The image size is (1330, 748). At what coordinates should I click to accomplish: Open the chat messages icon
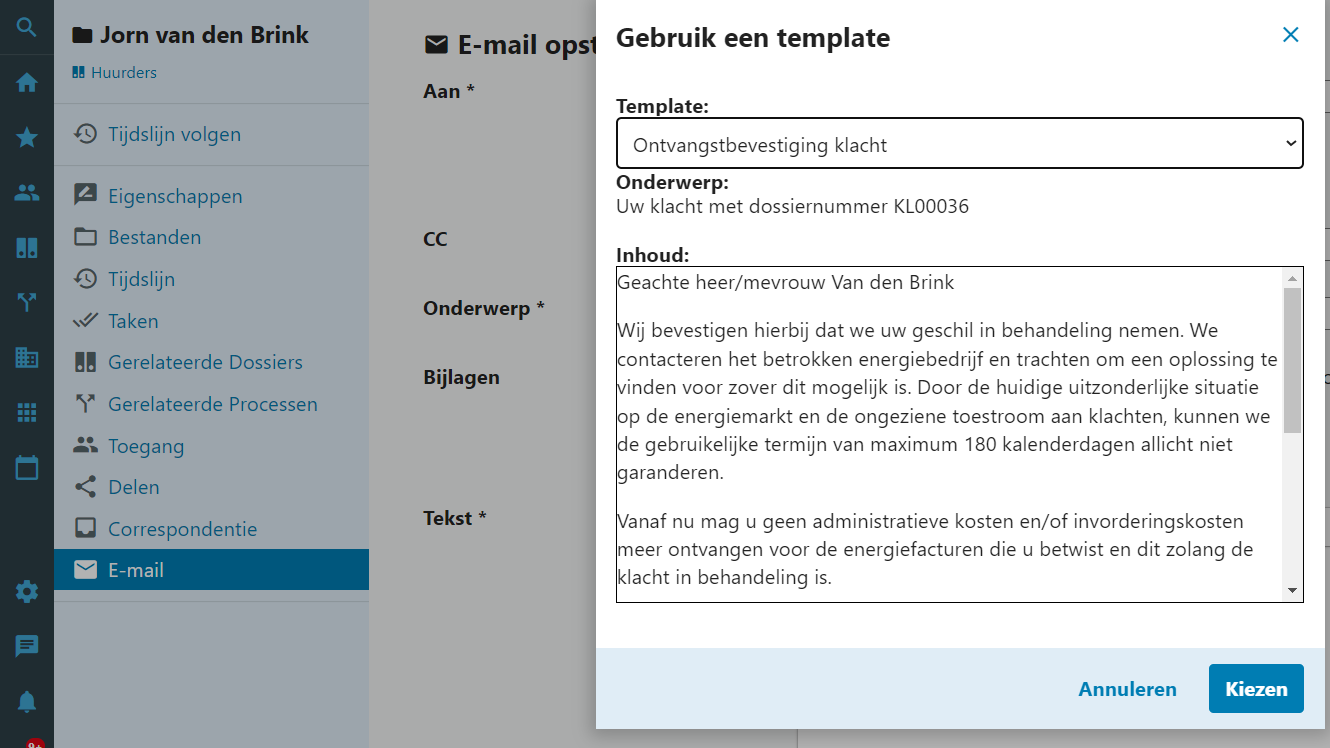27,647
